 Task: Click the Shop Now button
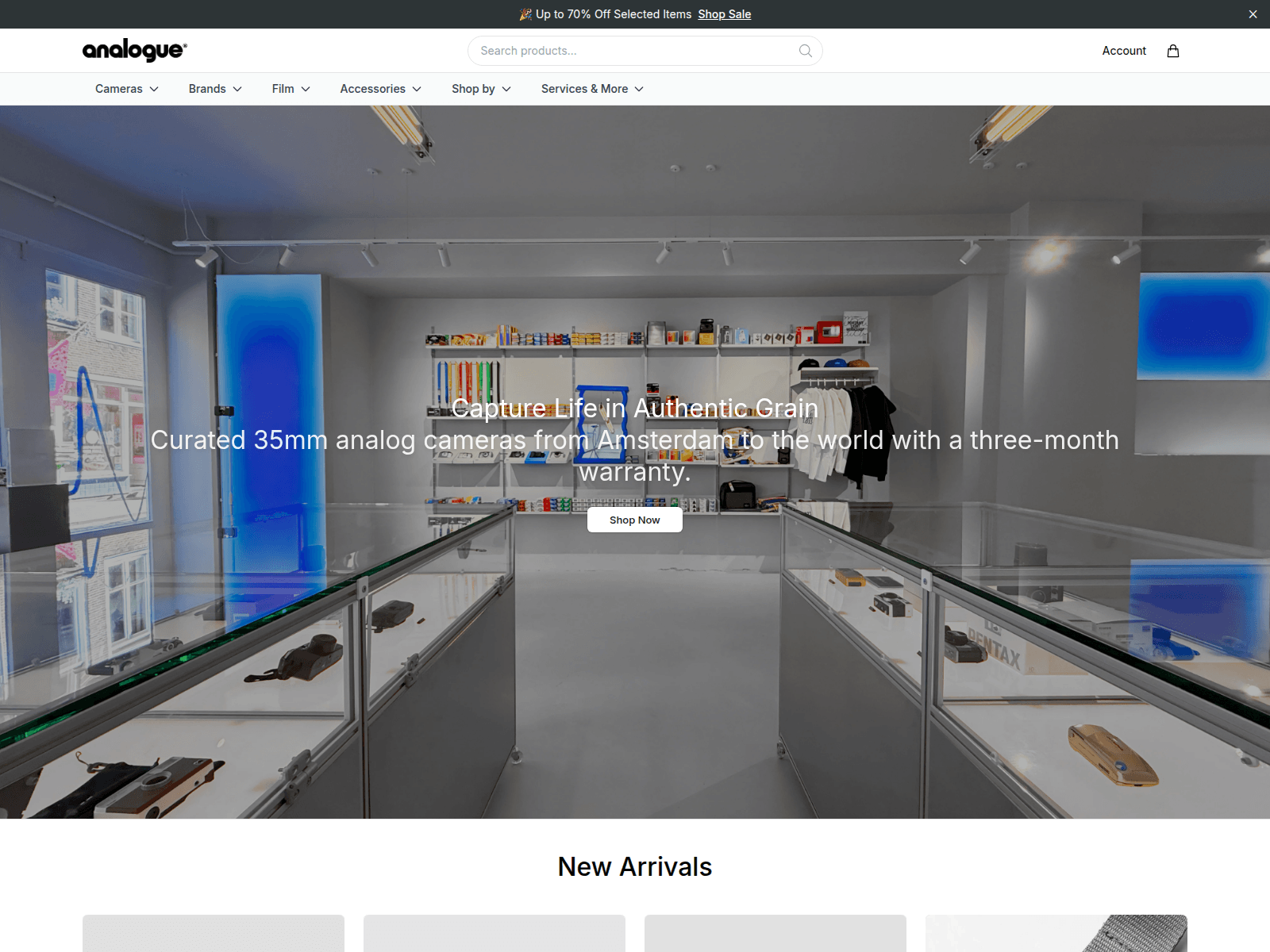635,520
